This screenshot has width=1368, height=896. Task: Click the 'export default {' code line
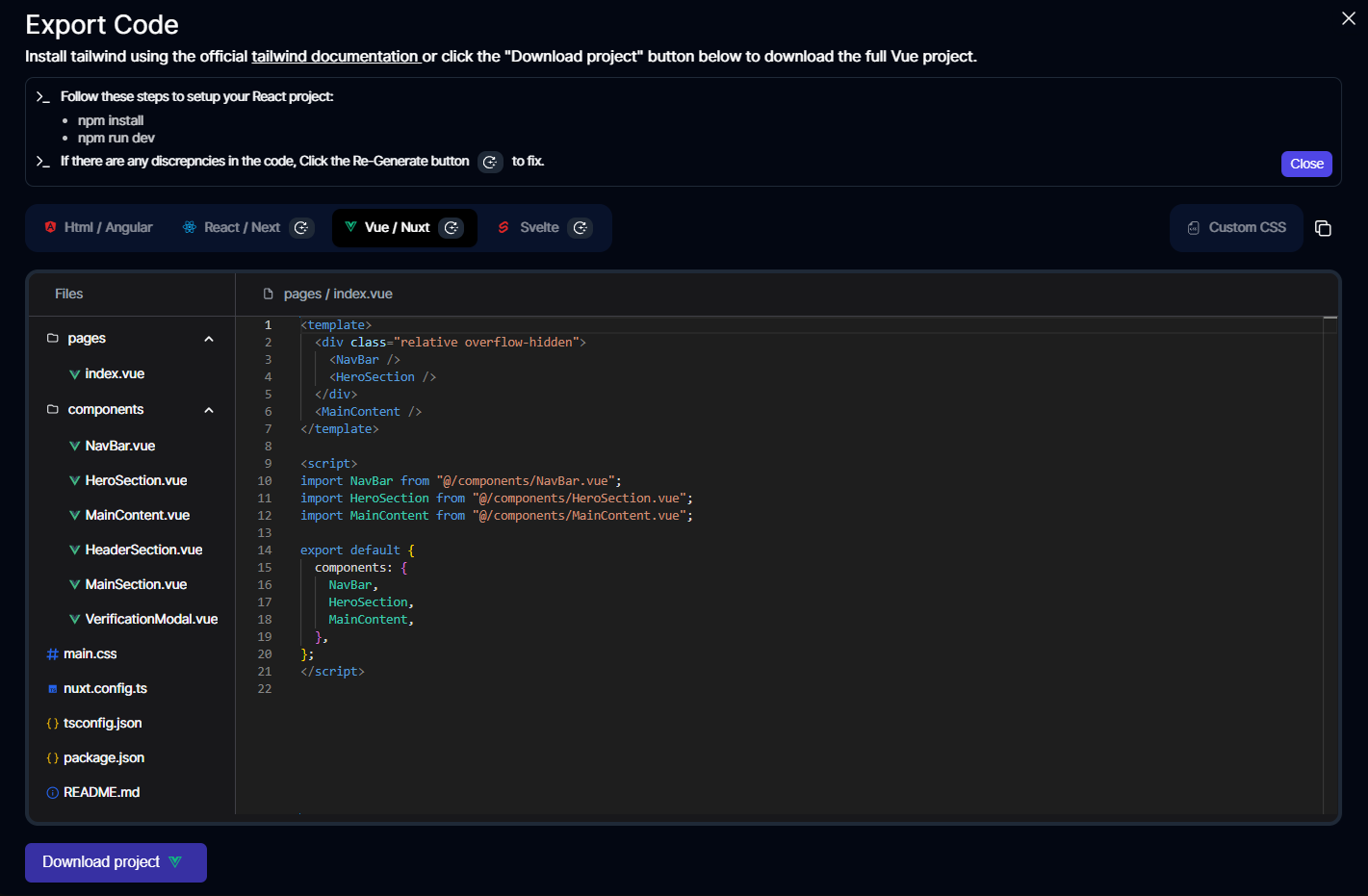[357, 550]
